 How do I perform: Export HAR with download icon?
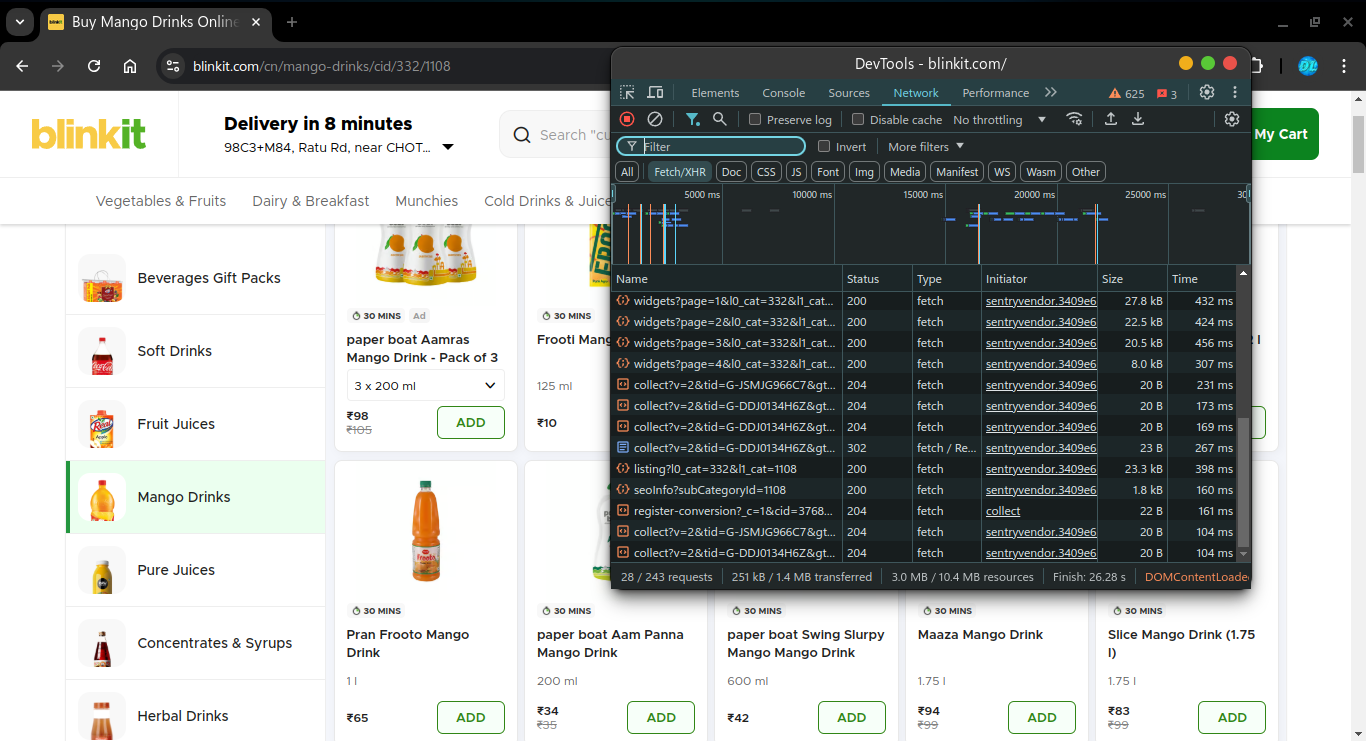[1138, 119]
